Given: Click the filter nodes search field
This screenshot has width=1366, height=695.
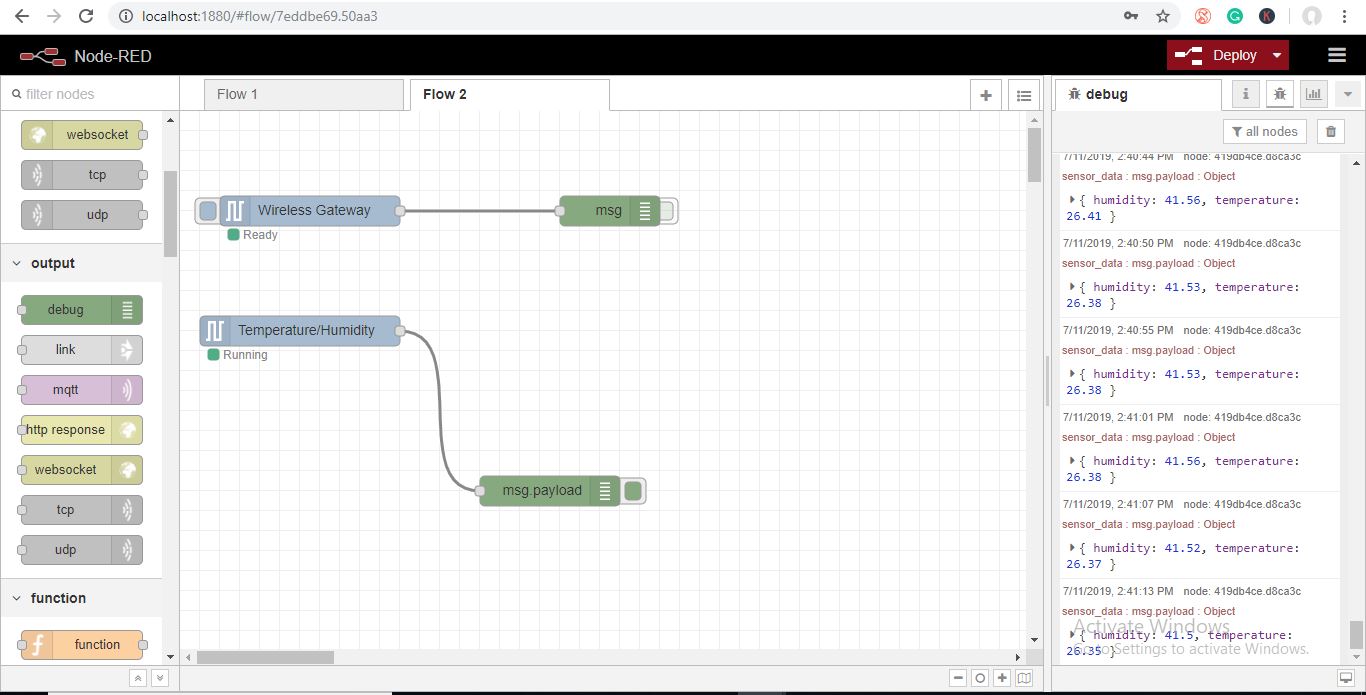Looking at the screenshot, I should (x=90, y=94).
